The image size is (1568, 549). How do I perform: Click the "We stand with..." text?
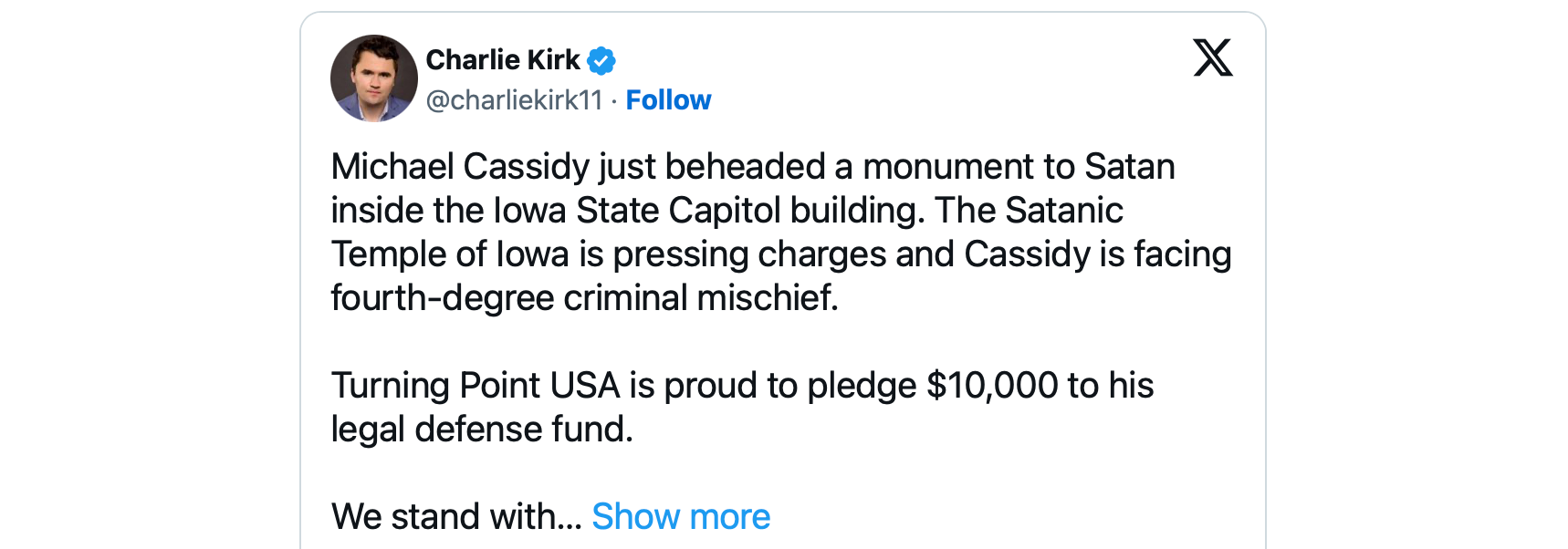(456, 517)
